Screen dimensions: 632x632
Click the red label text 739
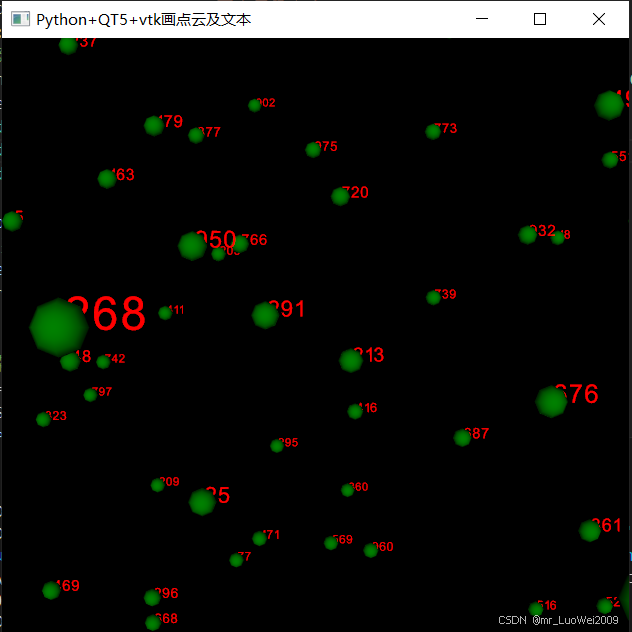point(445,294)
